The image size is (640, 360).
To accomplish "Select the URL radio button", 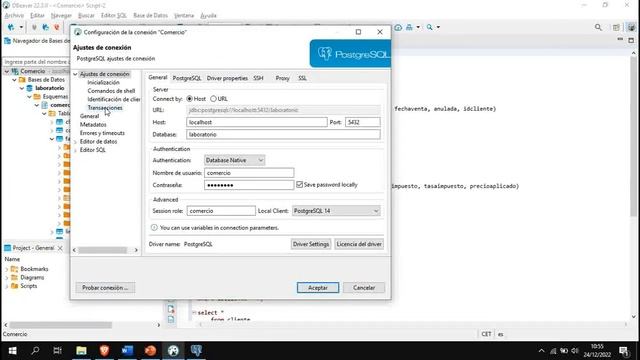I will click(x=213, y=99).
